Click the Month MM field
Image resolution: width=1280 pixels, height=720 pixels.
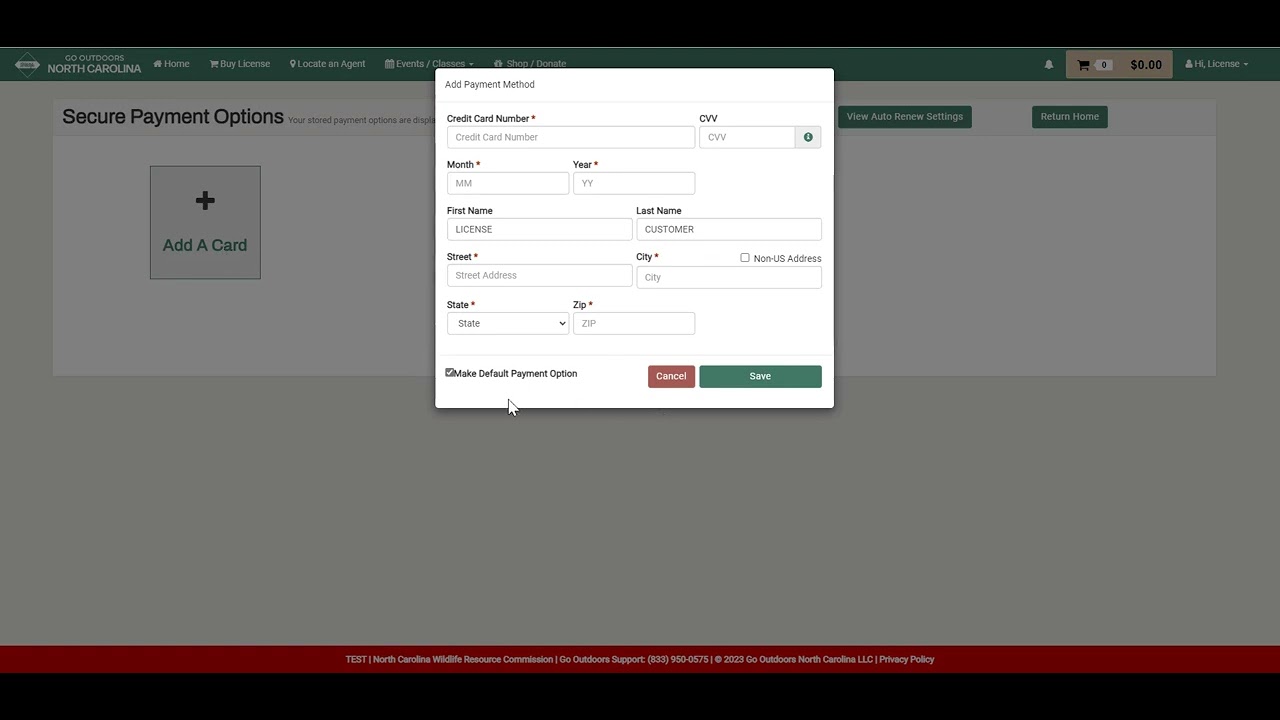tap(508, 183)
